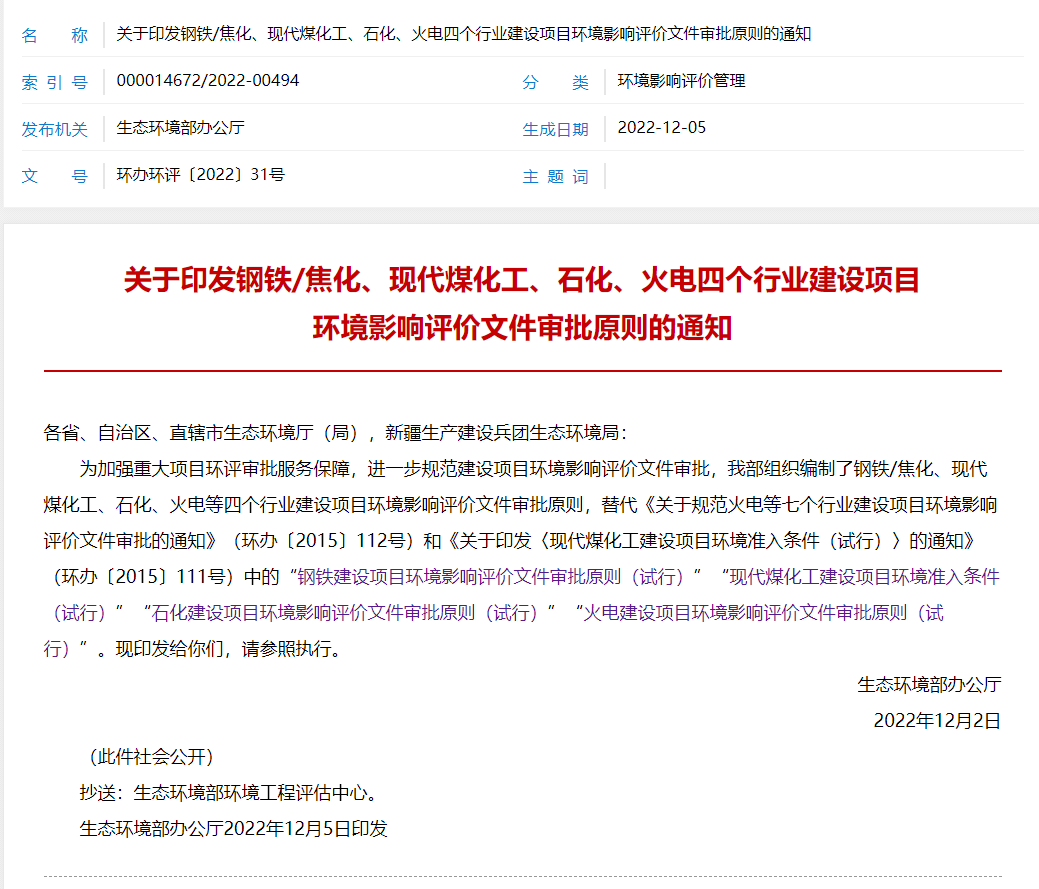
Task: Click the generation date 2022-12-05
Action: pyautogui.click(x=661, y=128)
